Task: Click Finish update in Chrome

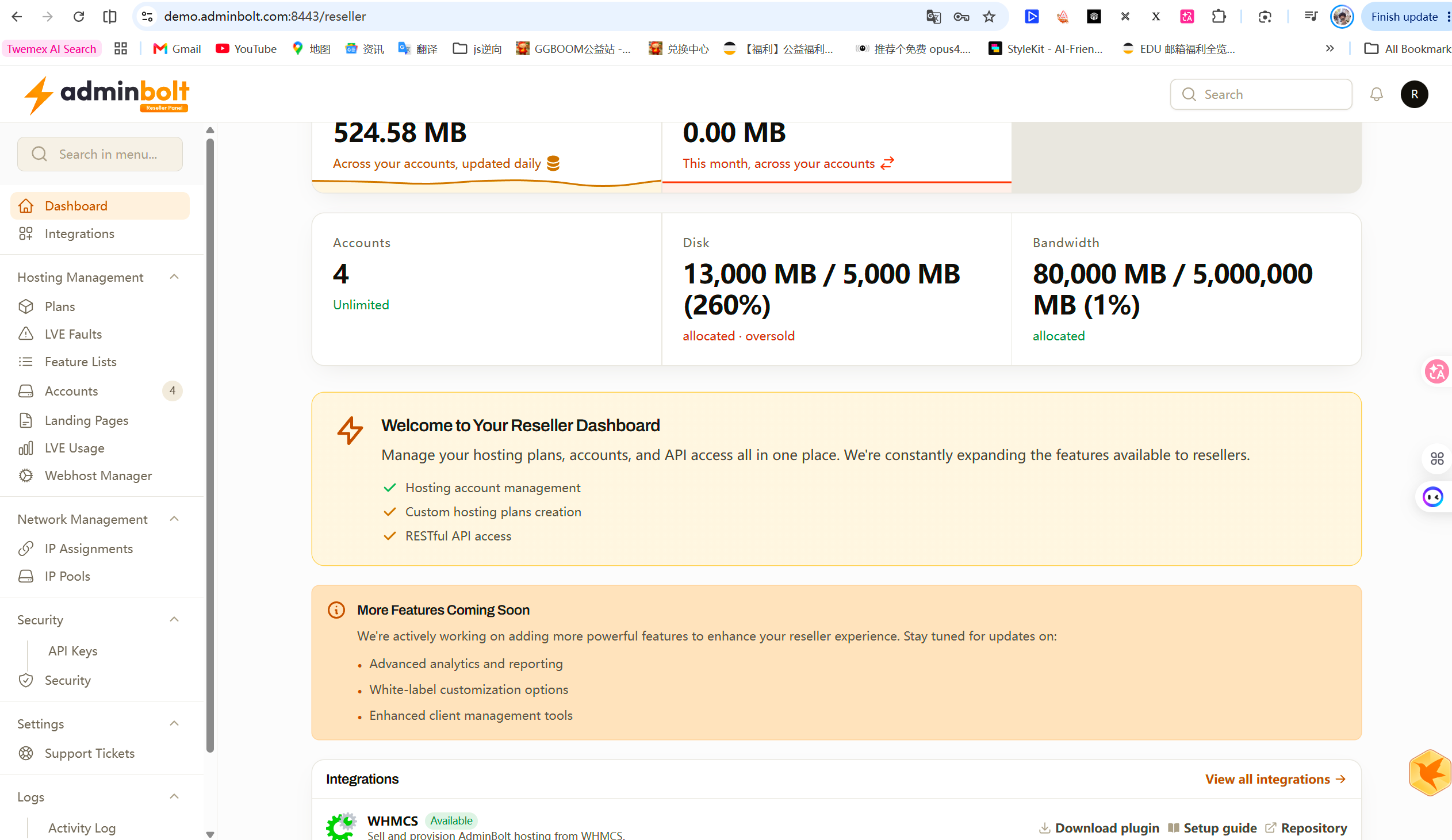Action: (x=1404, y=17)
